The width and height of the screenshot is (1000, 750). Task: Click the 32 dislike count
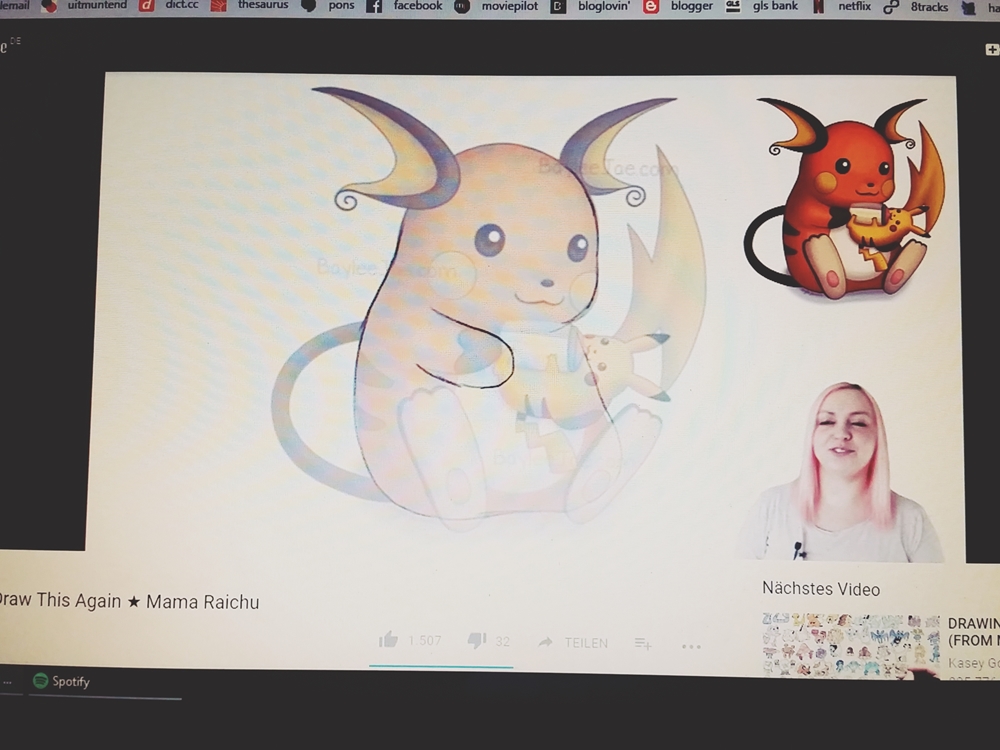(503, 642)
